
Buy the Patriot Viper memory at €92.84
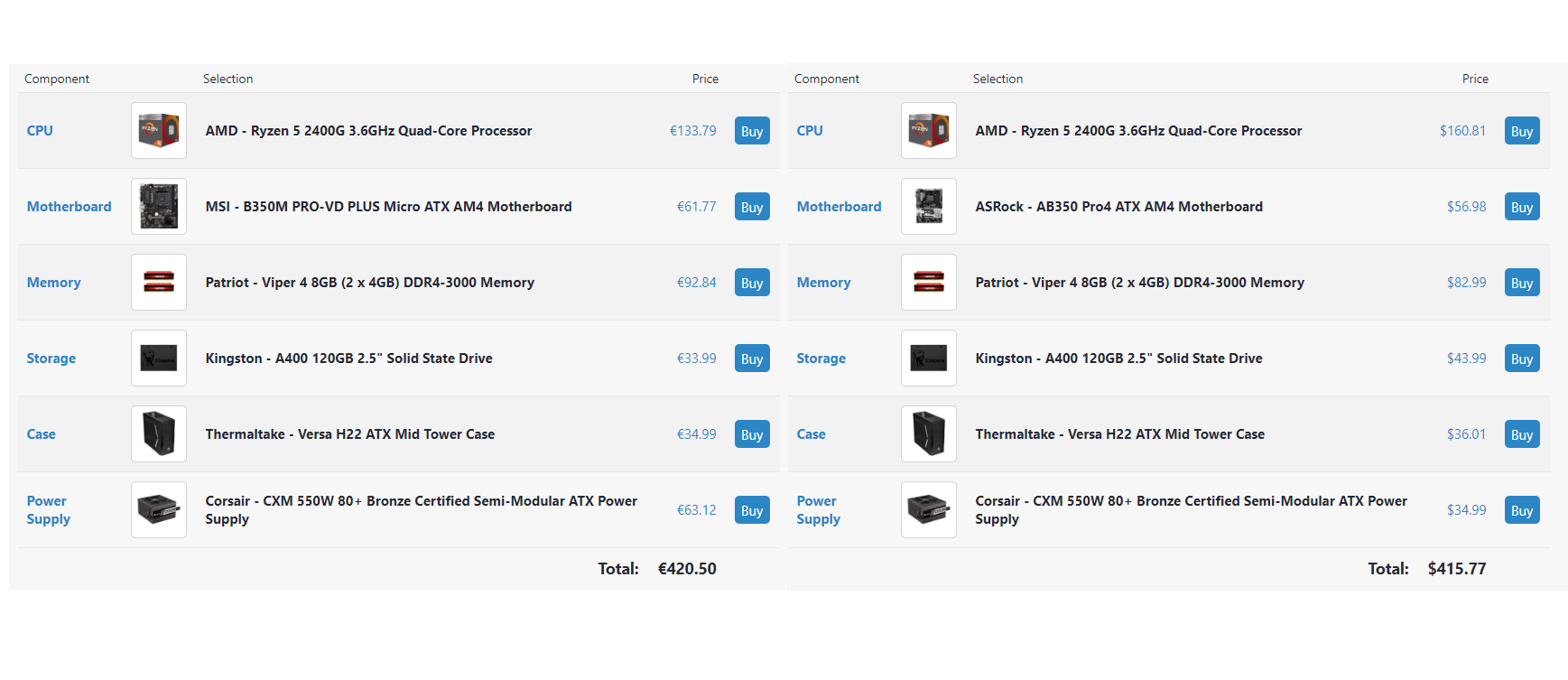point(752,283)
